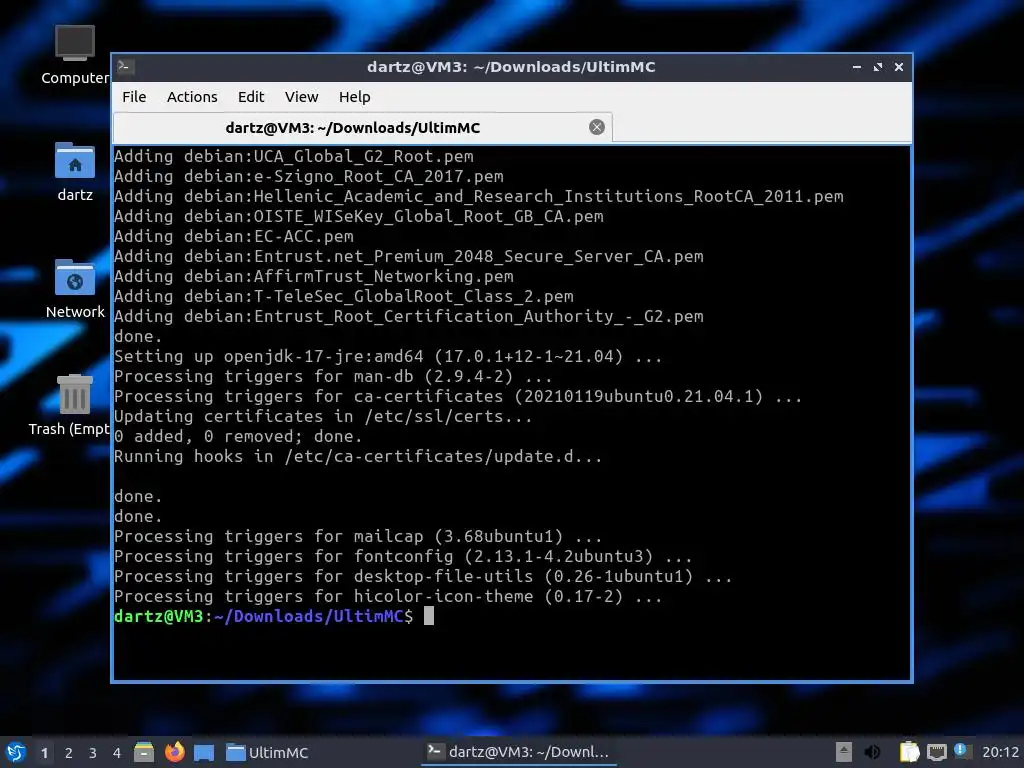Click the 'Processing triggers for man-db' line

click(x=333, y=377)
